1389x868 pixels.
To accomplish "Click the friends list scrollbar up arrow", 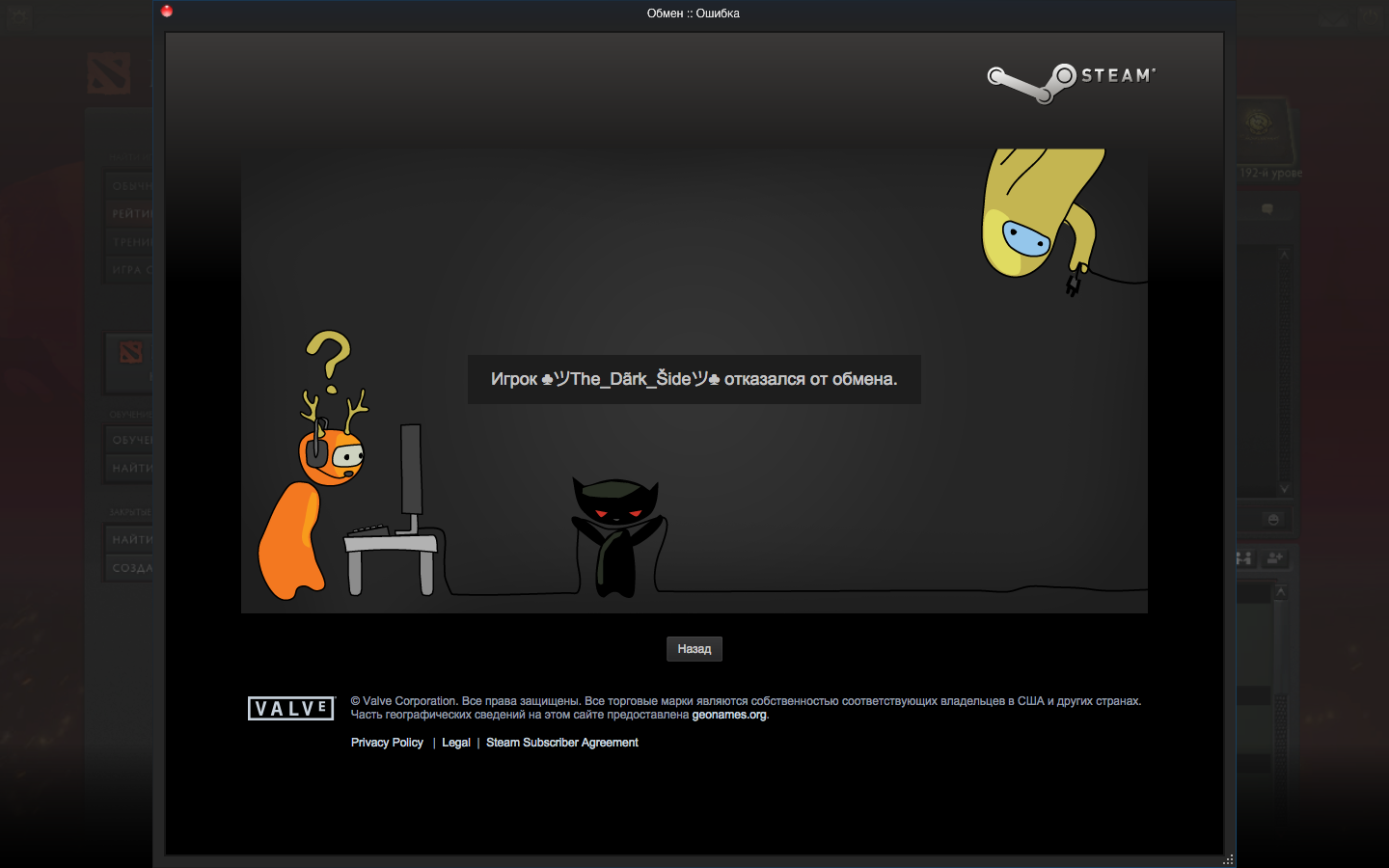I will 1281,592.
